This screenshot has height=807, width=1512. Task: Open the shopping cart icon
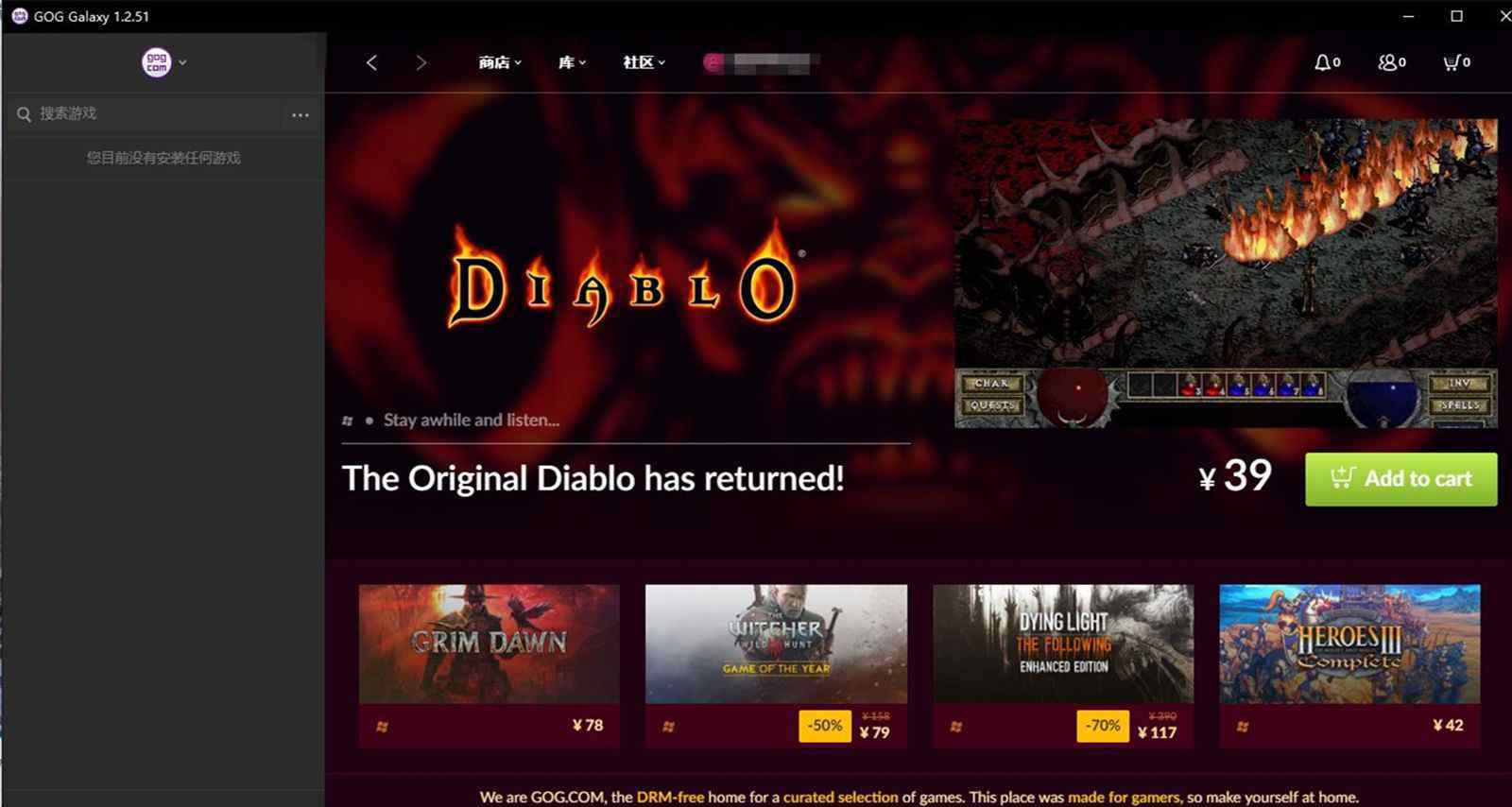coord(1456,62)
